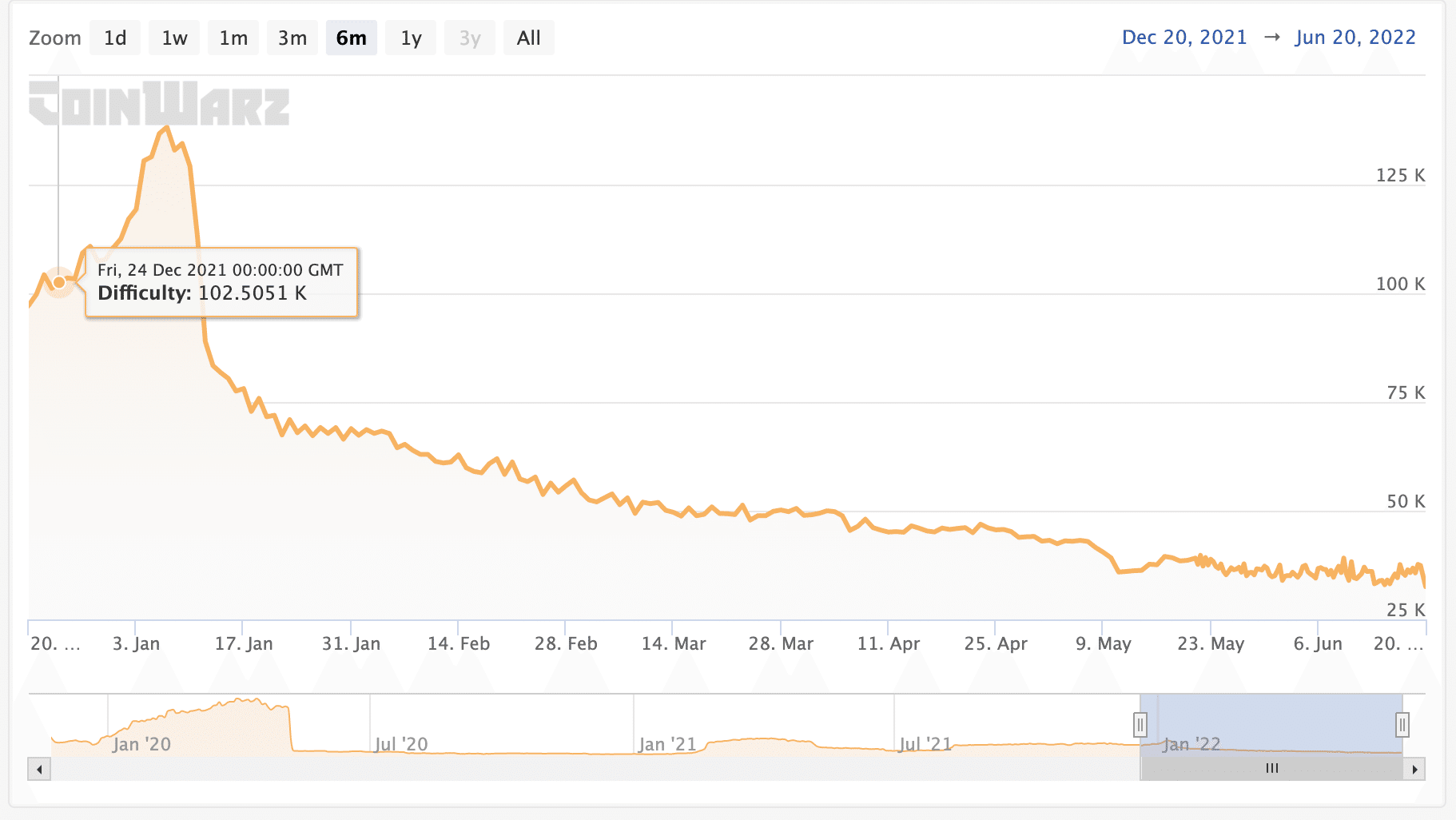Click the Zoom label text
The image size is (1456, 820).
[55, 38]
